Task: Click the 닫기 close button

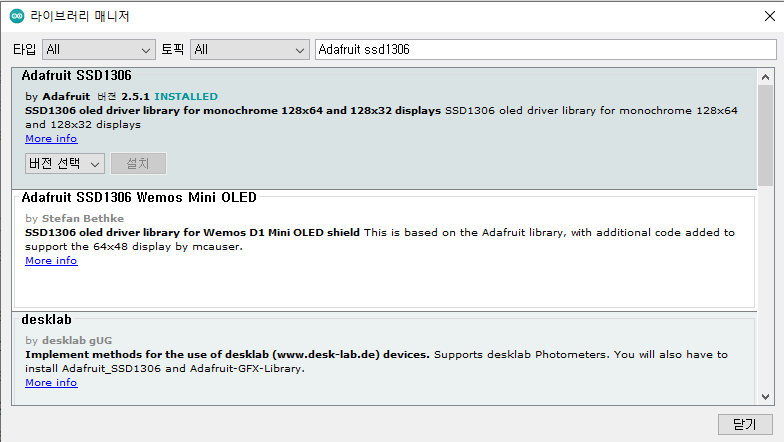Action: coord(745,424)
